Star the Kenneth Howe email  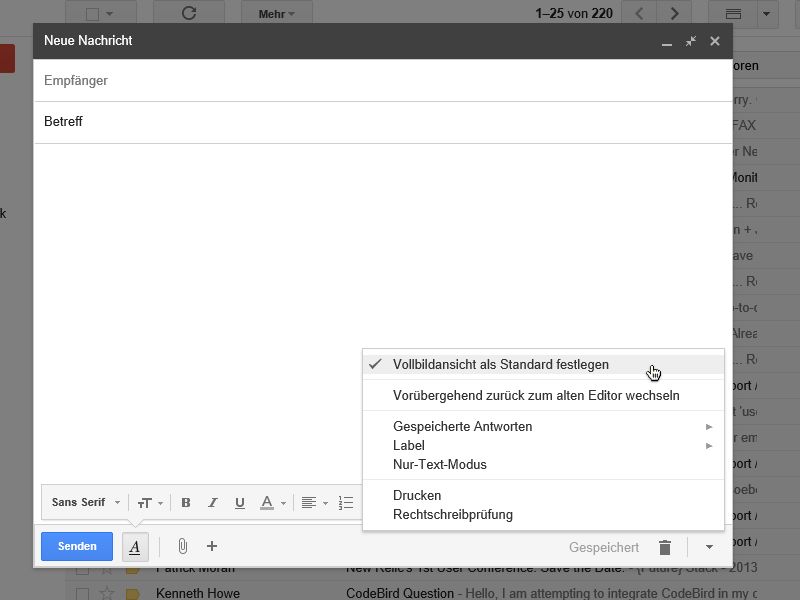tap(106, 593)
